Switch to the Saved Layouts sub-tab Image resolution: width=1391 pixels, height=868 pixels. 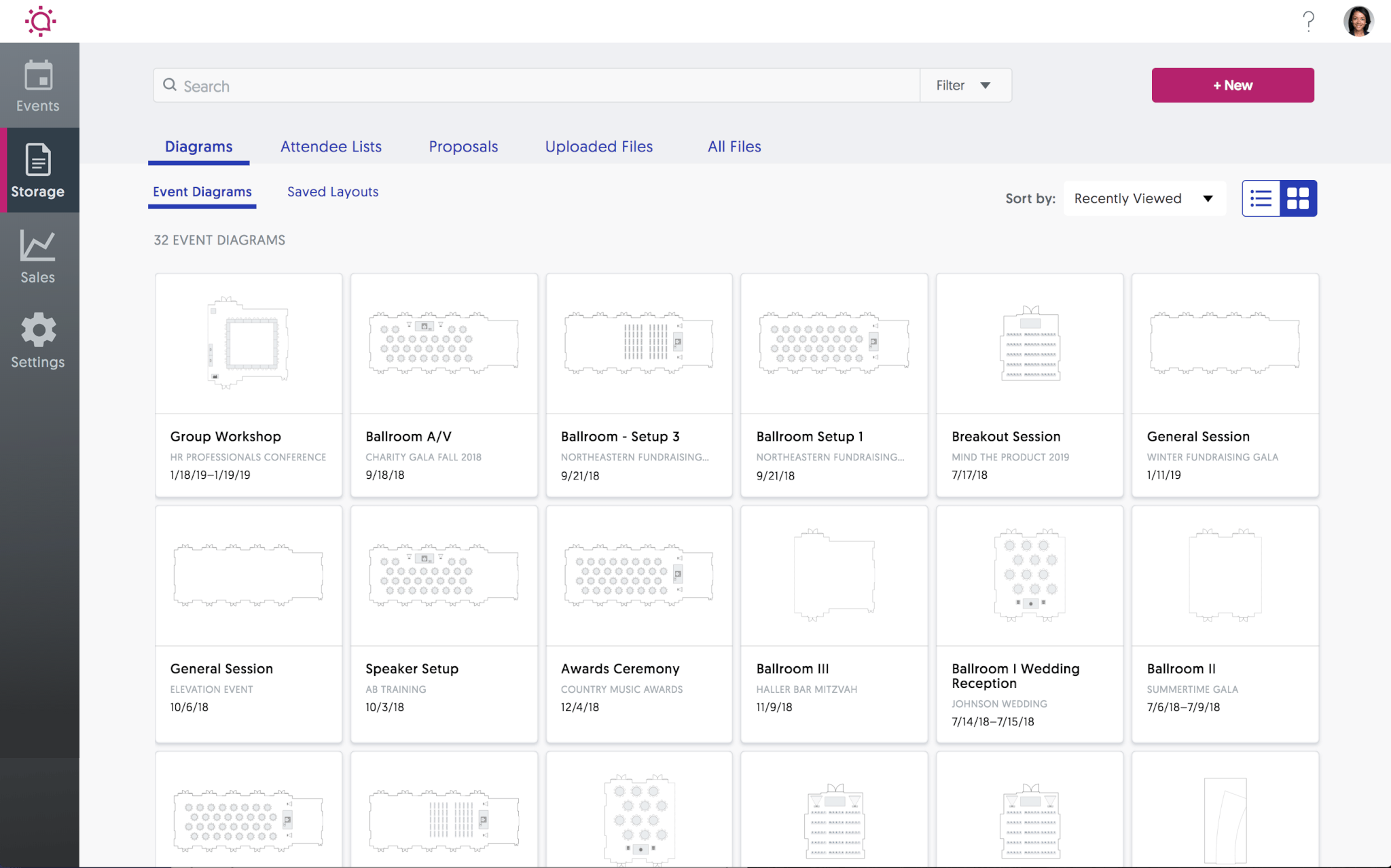332,192
